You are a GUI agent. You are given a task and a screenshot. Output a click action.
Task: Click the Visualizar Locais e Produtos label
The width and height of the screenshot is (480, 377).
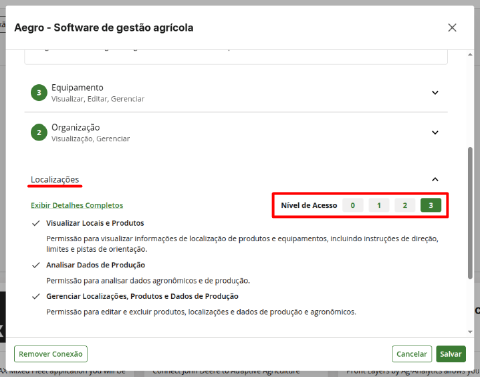(x=95, y=223)
